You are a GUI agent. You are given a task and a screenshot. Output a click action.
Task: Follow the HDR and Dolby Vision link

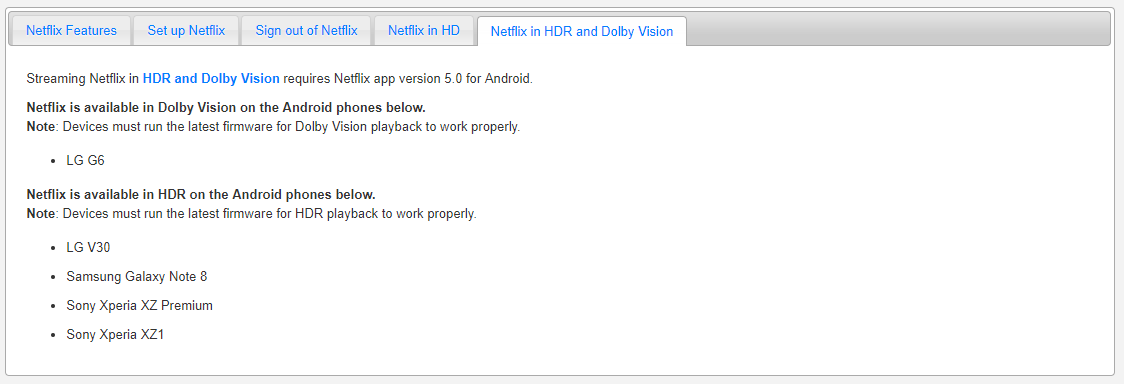(x=211, y=79)
